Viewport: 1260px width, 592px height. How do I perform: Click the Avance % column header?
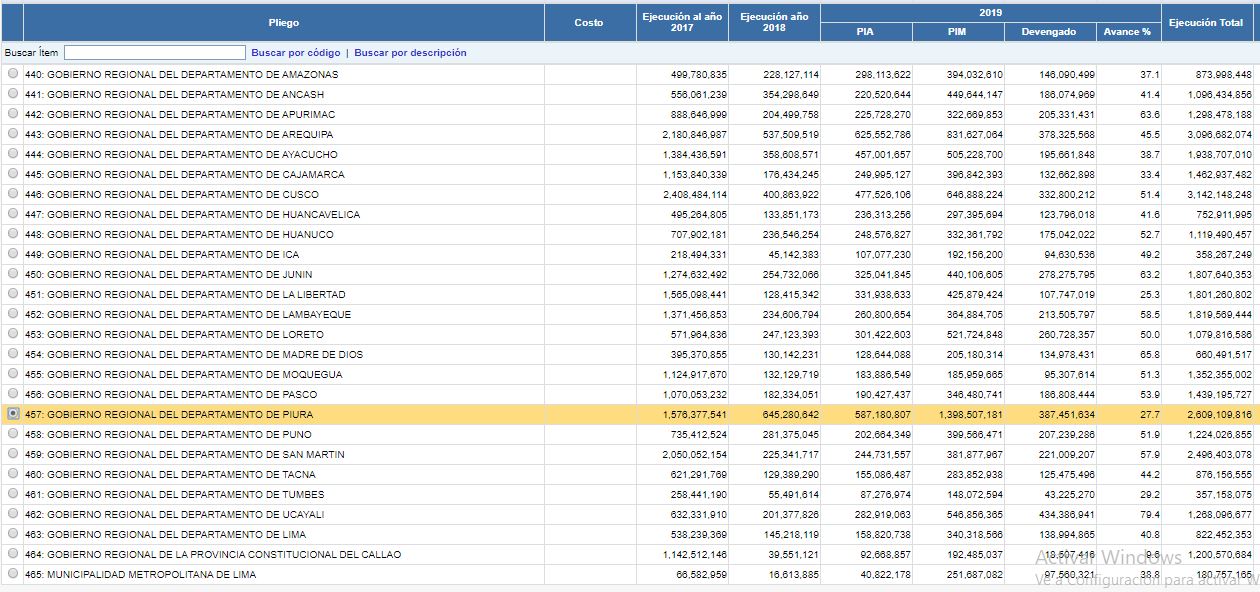coord(1127,32)
